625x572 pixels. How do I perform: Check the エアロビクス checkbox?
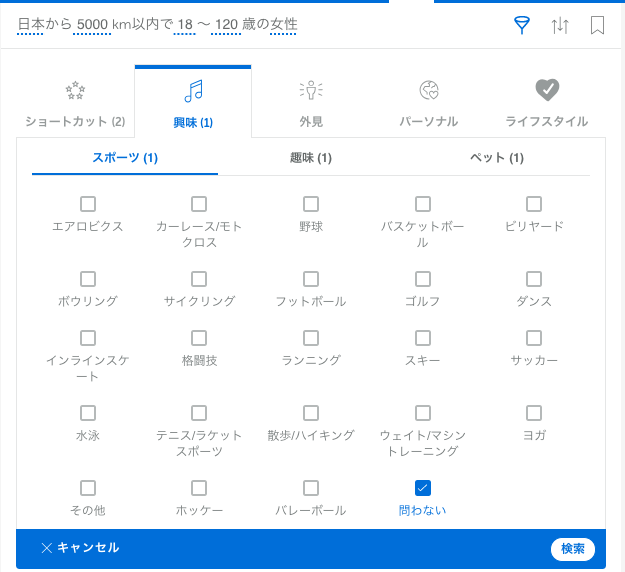[x=88, y=204]
